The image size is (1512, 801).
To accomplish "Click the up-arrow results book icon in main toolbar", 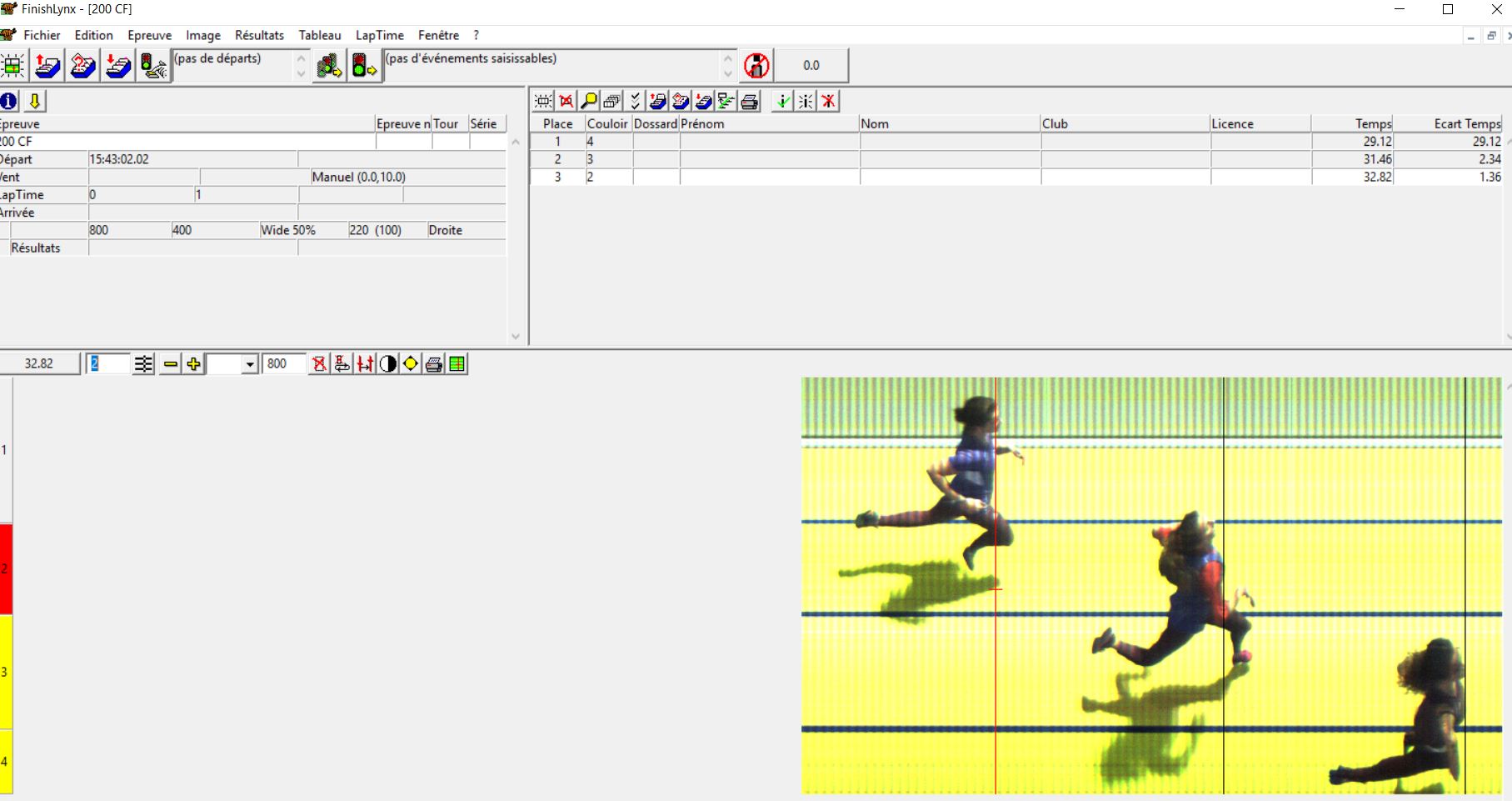I will (47, 65).
